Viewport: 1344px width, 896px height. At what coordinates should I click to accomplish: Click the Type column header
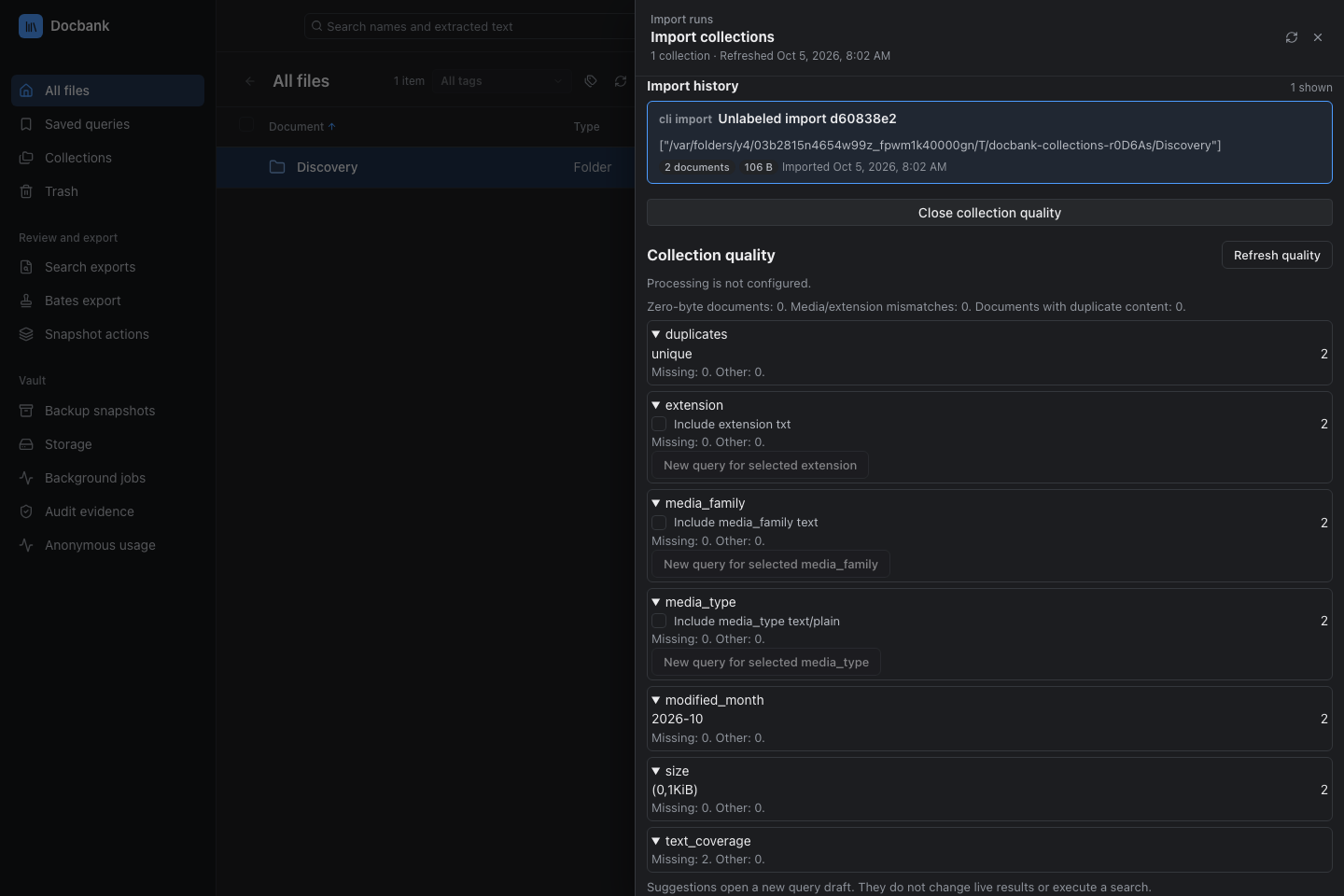[x=586, y=127]
